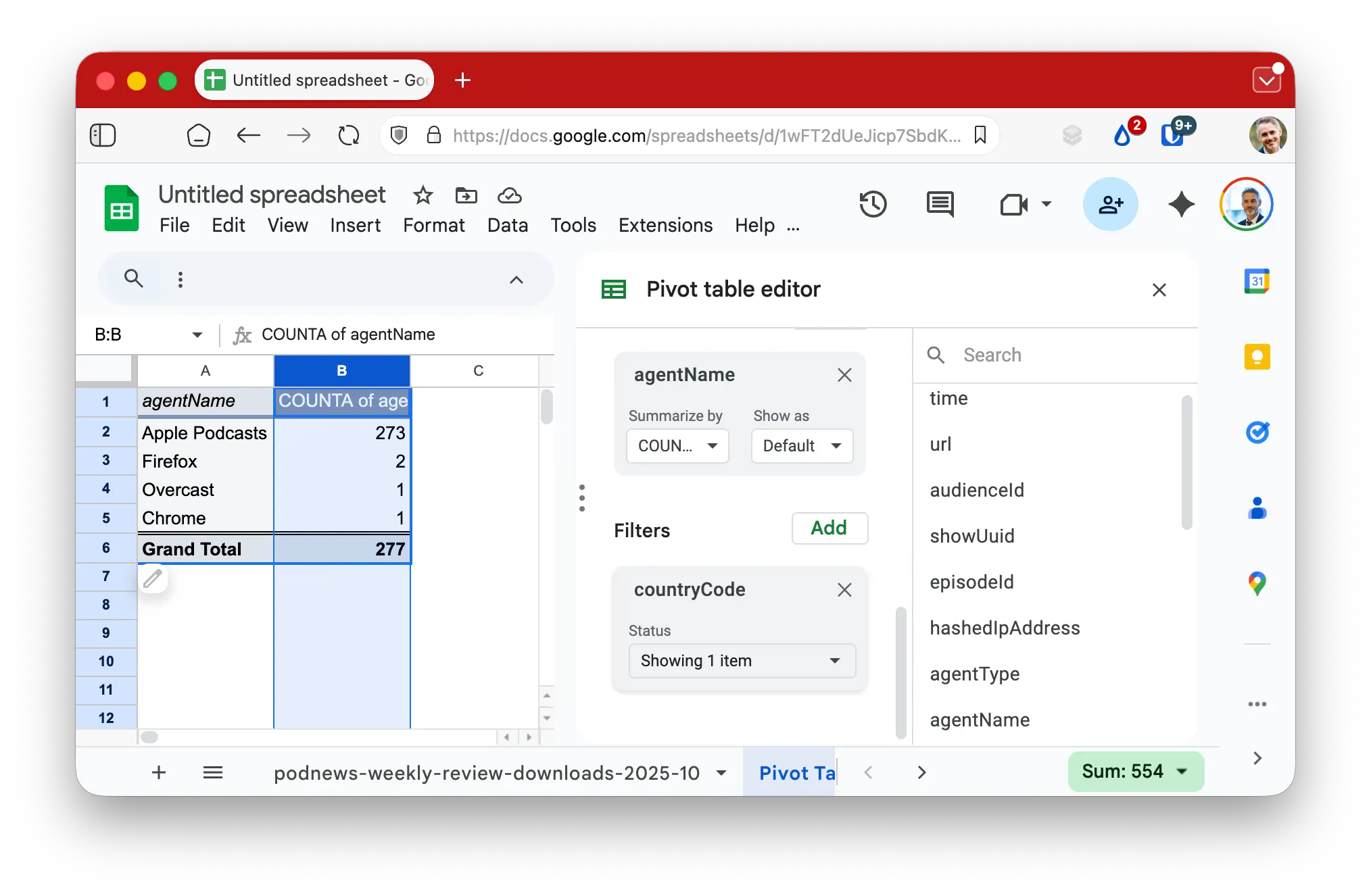Expand the Showing 1 item status dropdown
1371x896 pixels.
[x=742, y=661]
